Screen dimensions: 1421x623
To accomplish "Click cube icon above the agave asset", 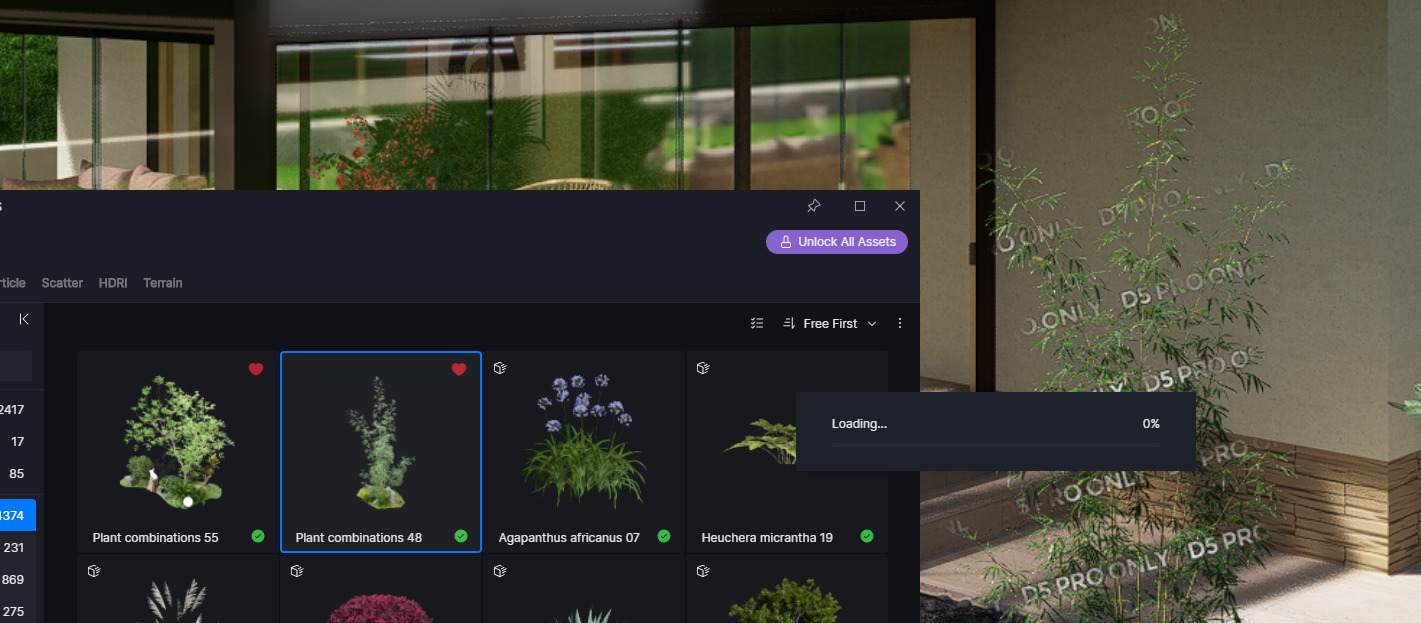I will 500,571.
